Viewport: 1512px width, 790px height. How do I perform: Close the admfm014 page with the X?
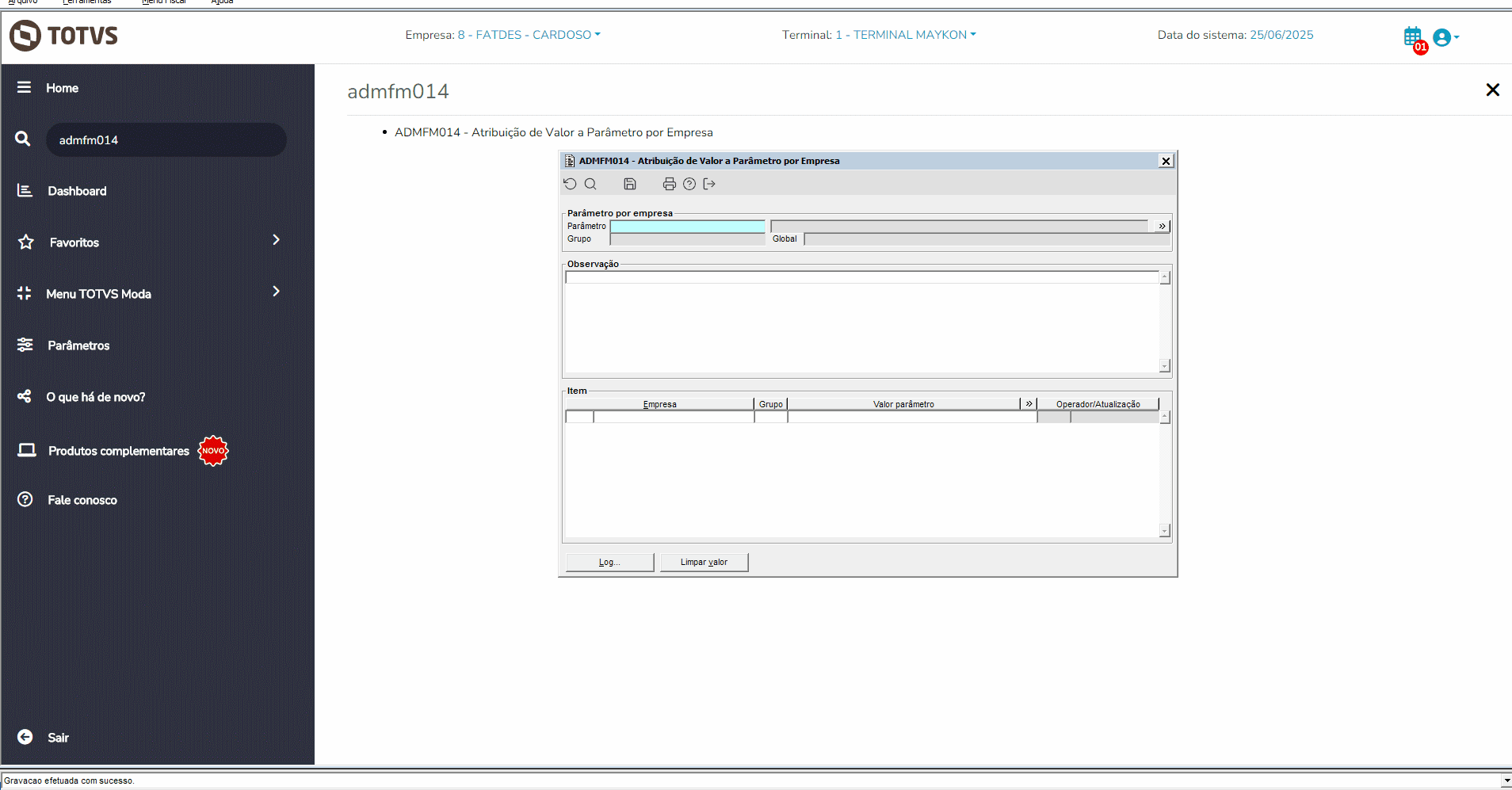1493,90
